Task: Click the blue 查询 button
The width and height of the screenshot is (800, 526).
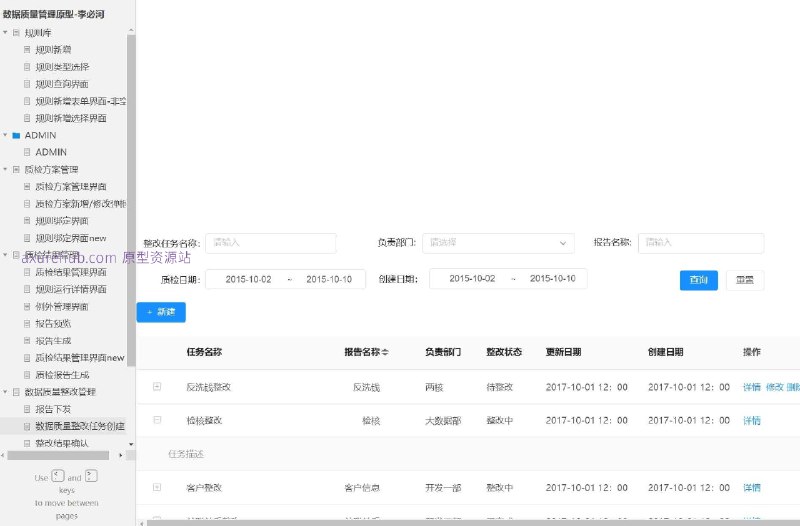Action: coord(698,280)
